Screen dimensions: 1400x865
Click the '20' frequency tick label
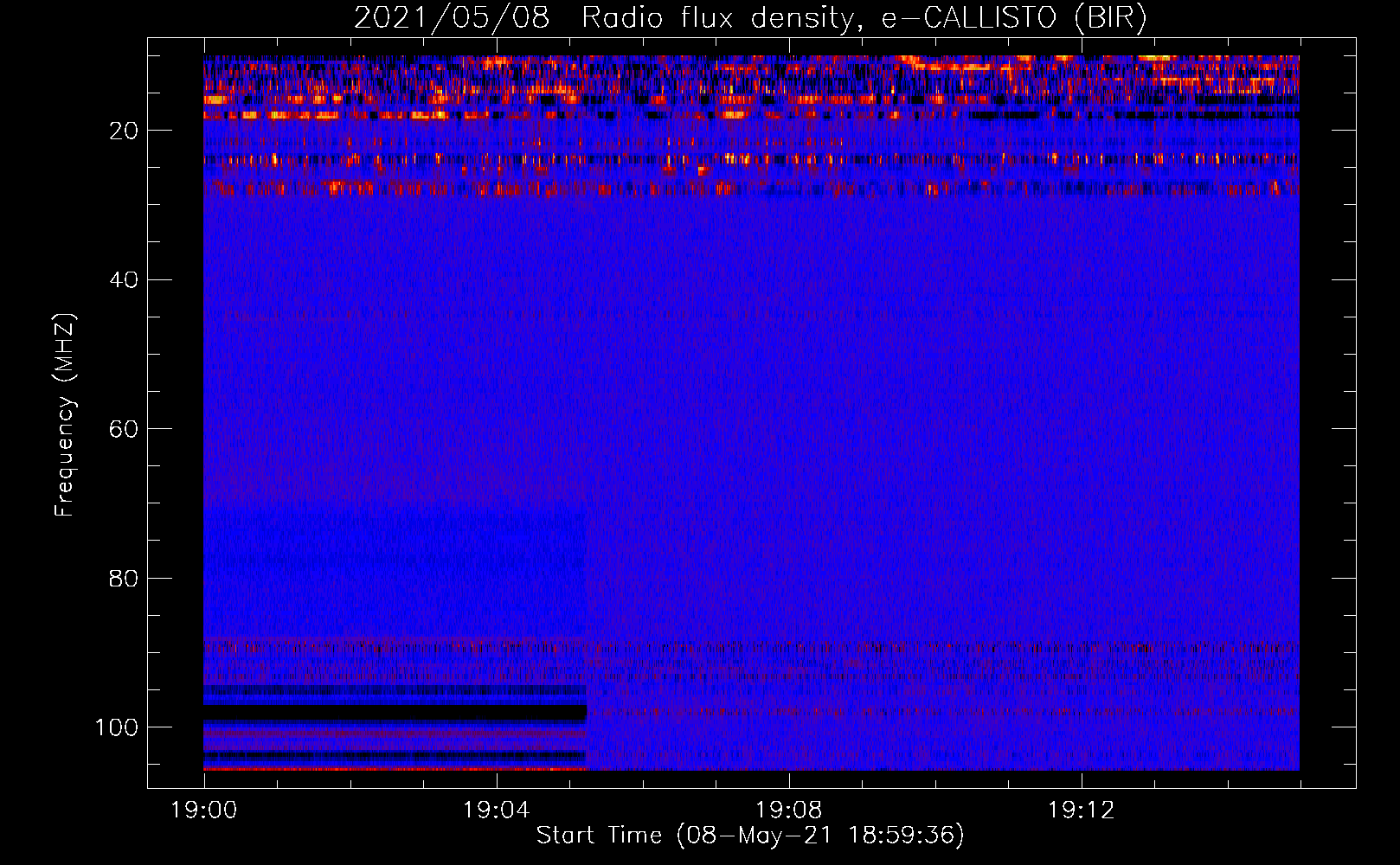coord(124,131)
